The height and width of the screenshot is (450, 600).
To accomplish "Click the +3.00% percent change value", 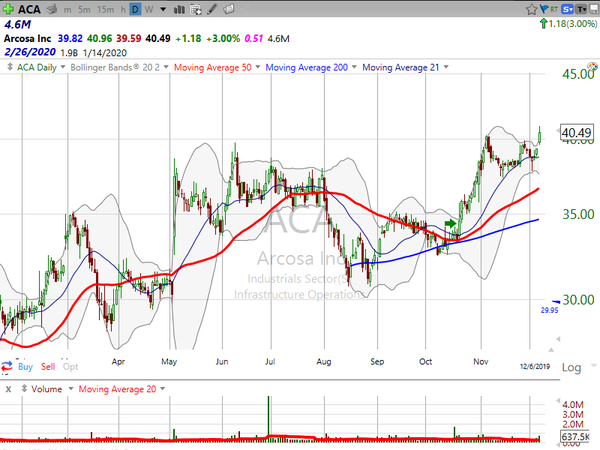I will pos(223,39).
